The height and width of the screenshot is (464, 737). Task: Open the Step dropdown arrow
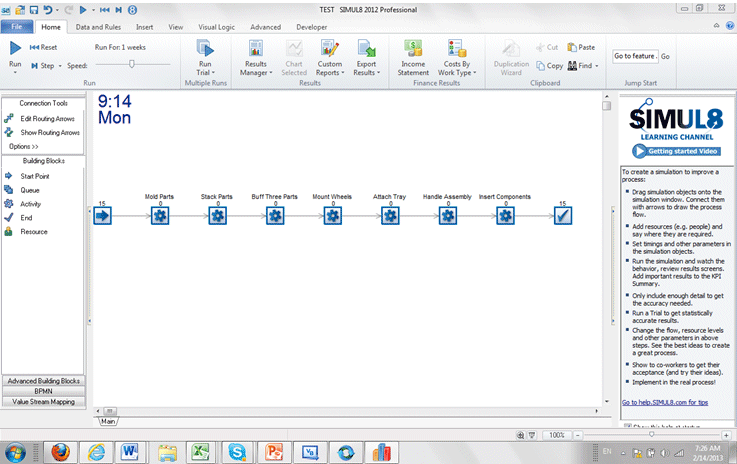click(60, 66)
